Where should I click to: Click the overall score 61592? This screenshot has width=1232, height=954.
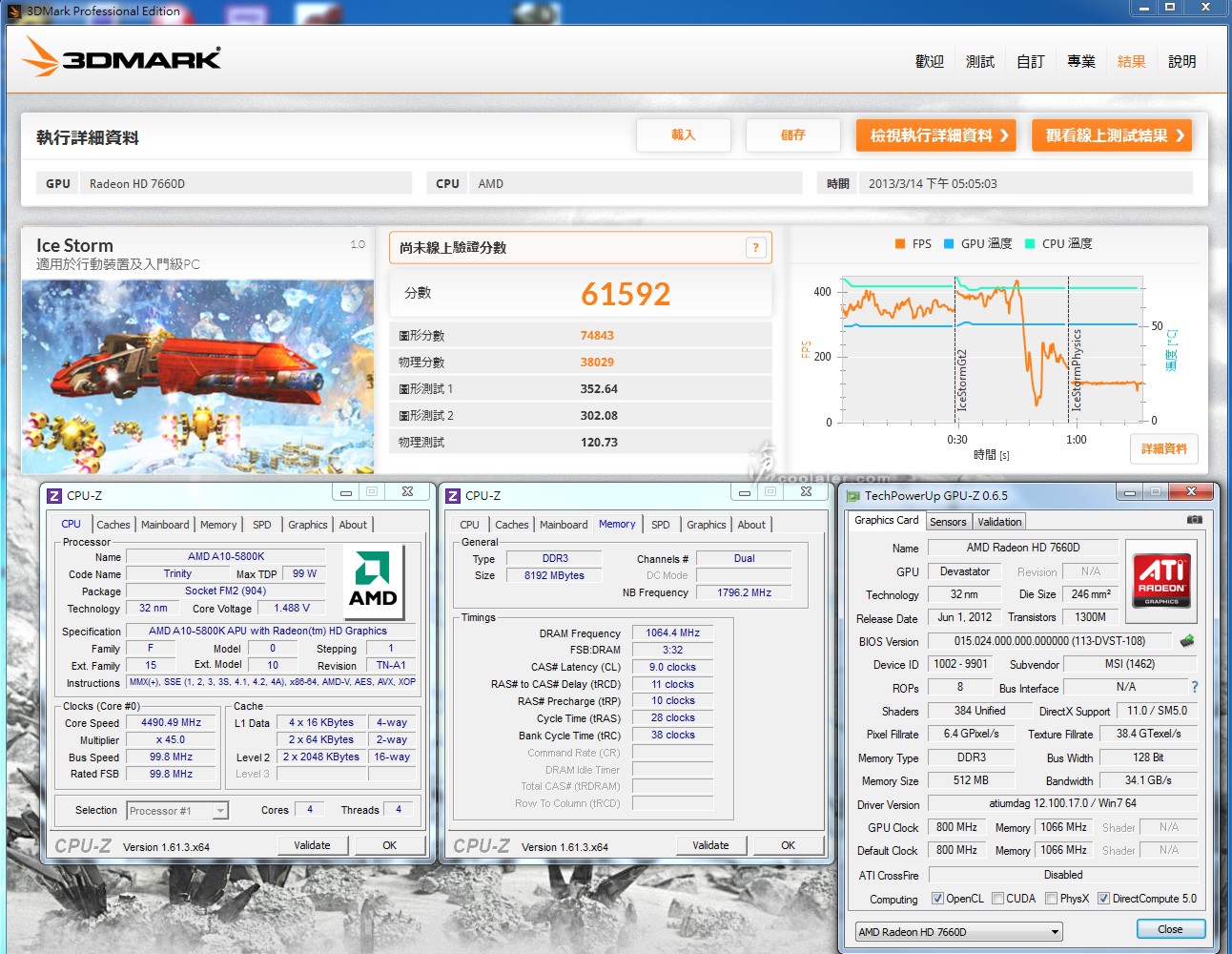pos(626,294)
